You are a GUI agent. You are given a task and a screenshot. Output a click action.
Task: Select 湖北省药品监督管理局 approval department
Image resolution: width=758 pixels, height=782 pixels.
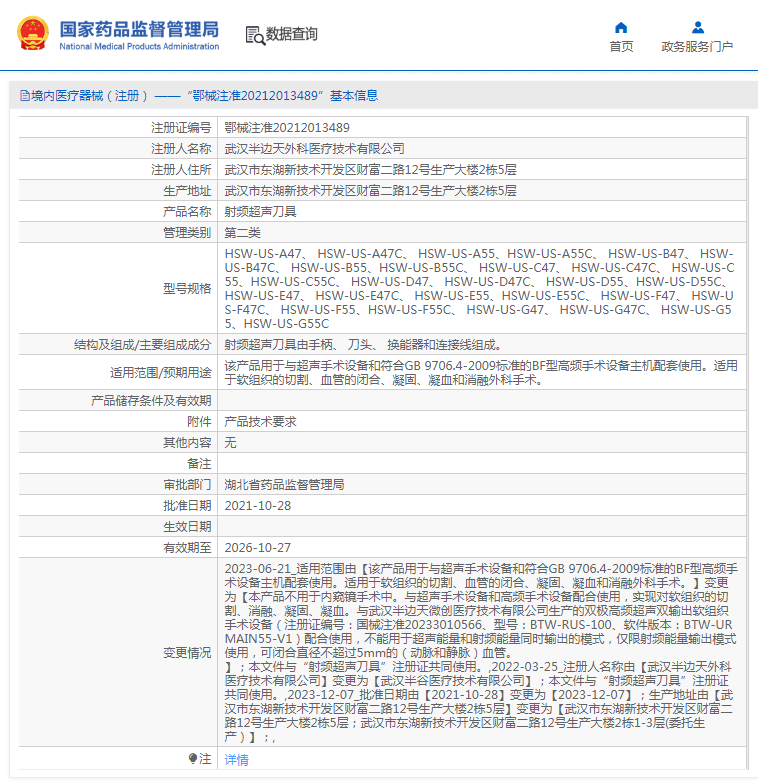click(x=284, y=484)
